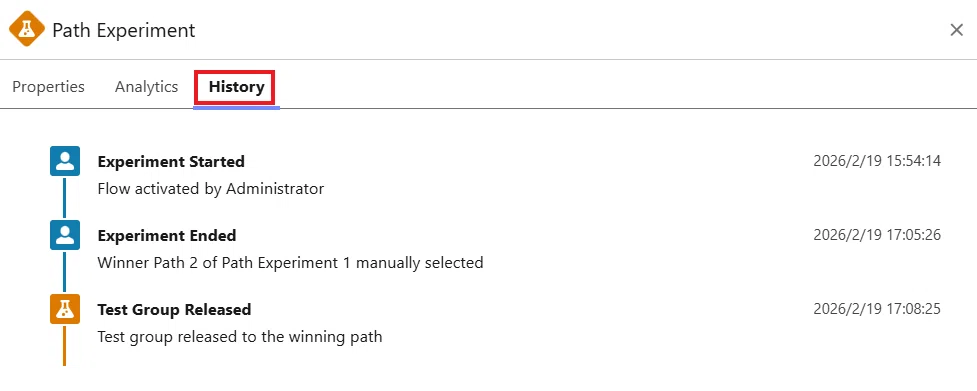Click the 17:05:26 timestamp
The image size is (977, 391).
point(877,235)
